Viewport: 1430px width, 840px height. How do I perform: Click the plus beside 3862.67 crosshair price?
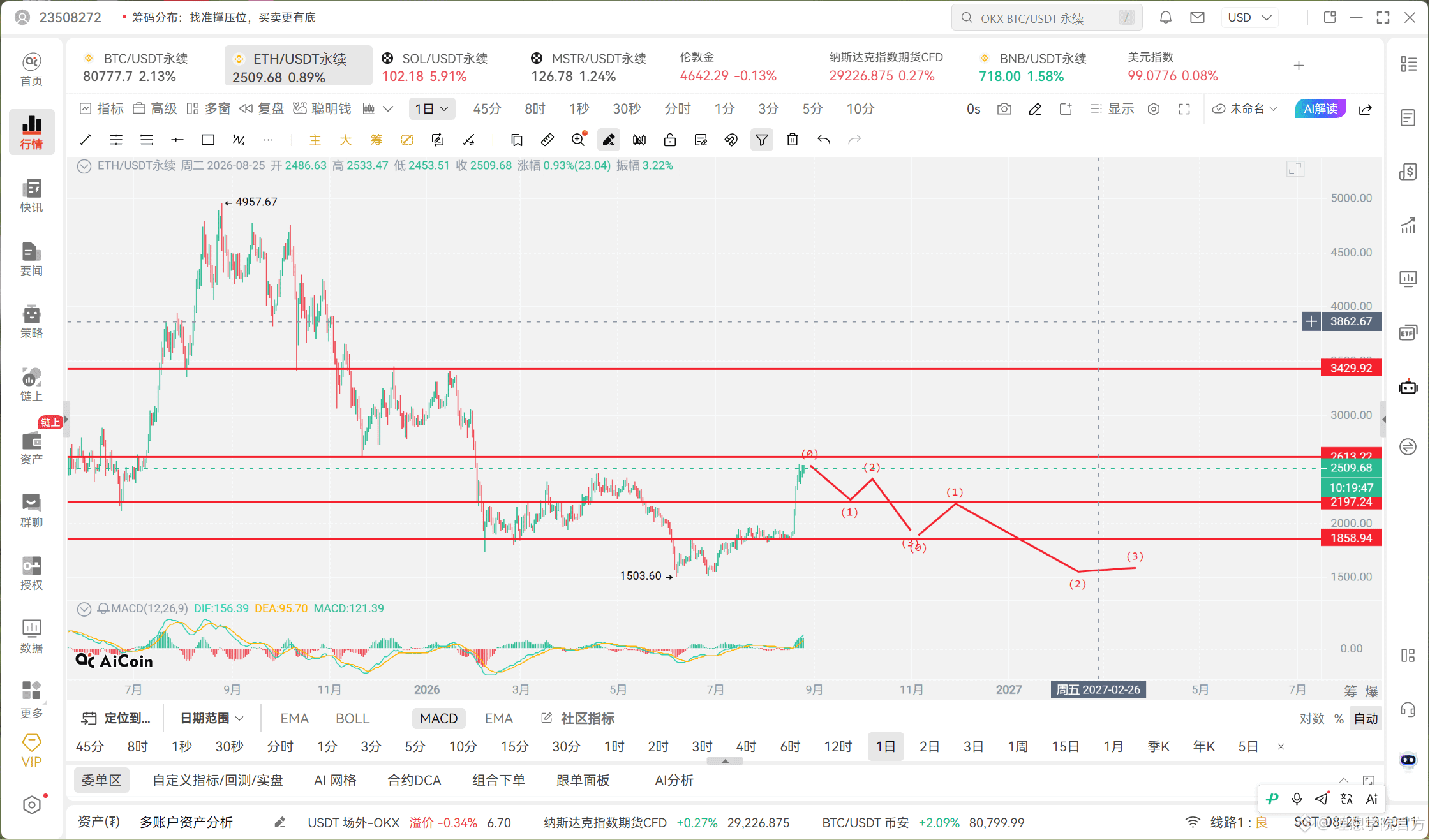(x=1311, y=321)
